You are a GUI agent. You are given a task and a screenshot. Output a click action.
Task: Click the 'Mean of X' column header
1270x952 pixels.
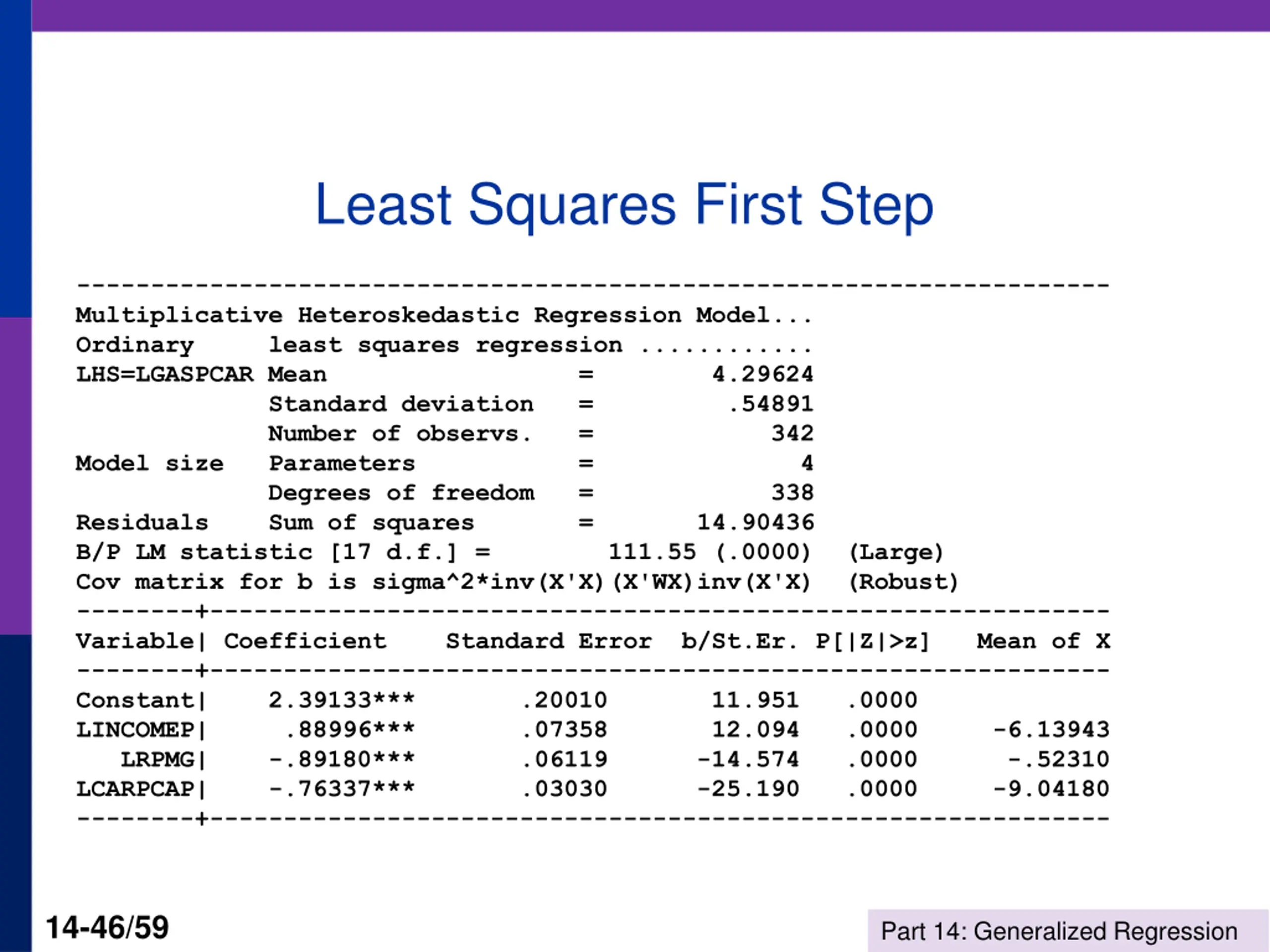point(1043,641)
